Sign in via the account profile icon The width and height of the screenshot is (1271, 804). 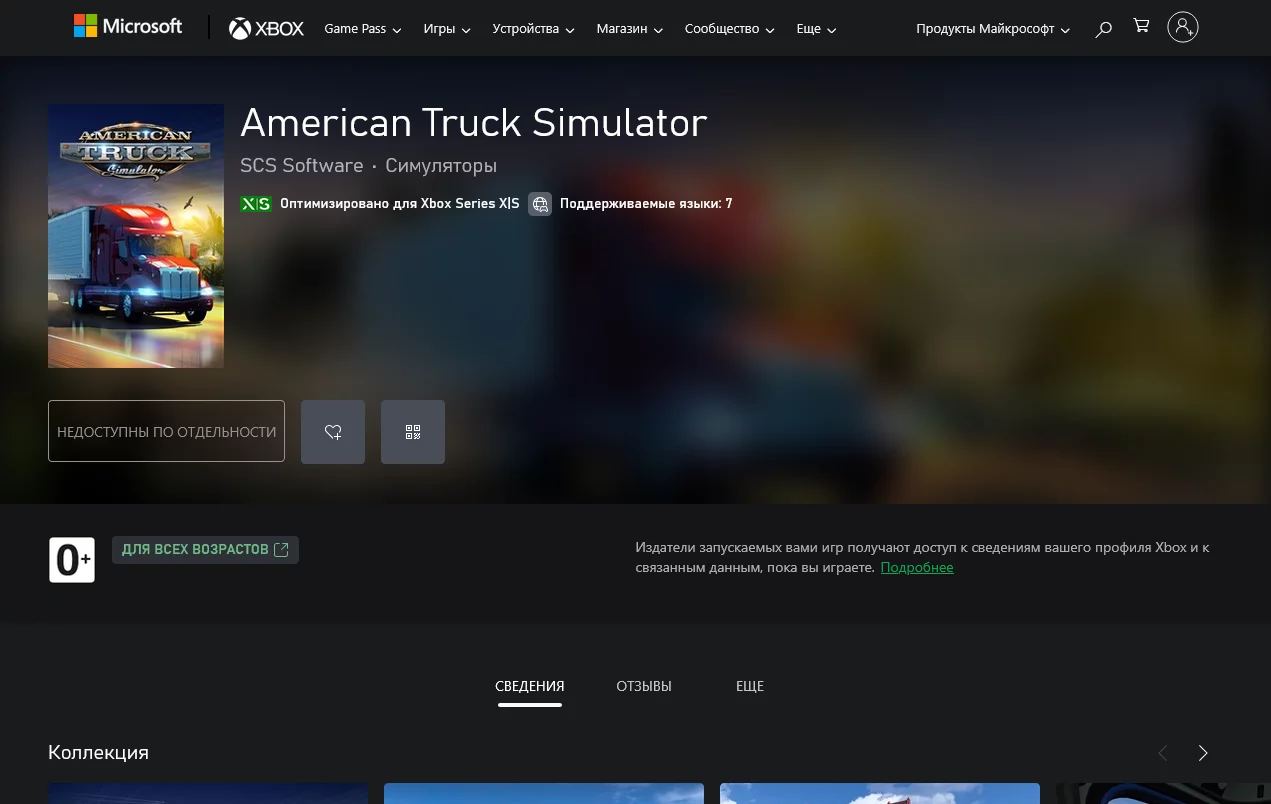(x=1183, y=27)
